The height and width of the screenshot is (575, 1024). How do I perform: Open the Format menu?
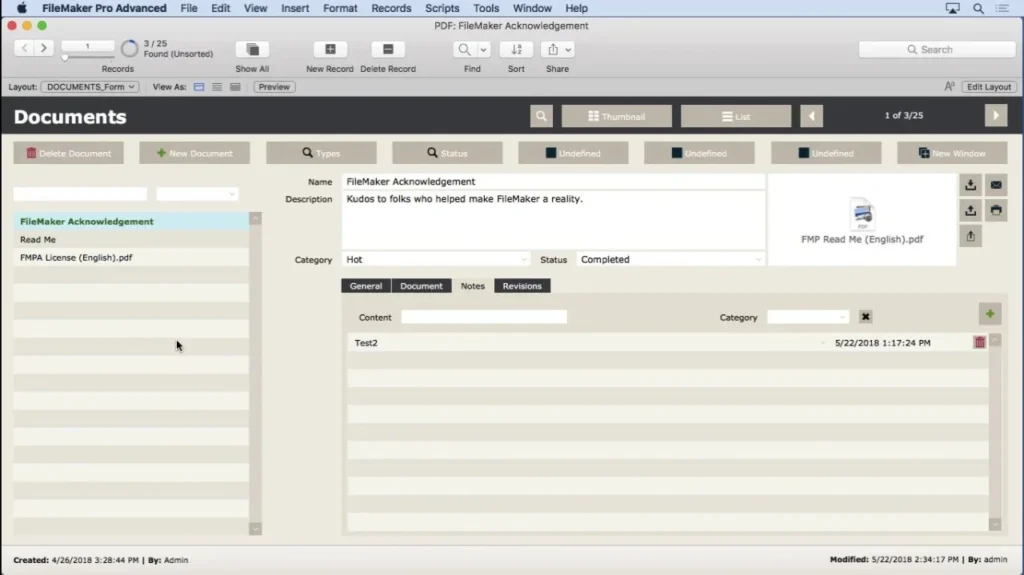pyautogui.click(x=340, y=8)
